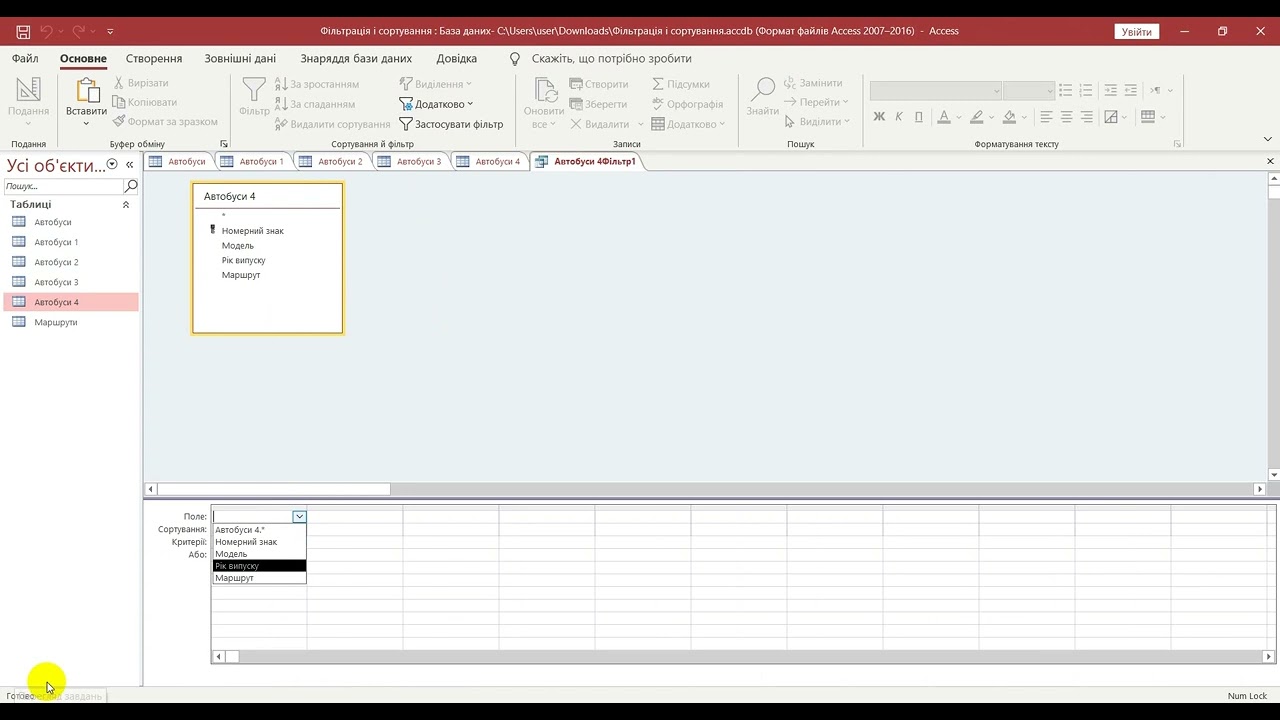The height and width of the screenshot is (720, 1280).
Task: Open the Виділити dropdown in Пошук
Action: 816,121
